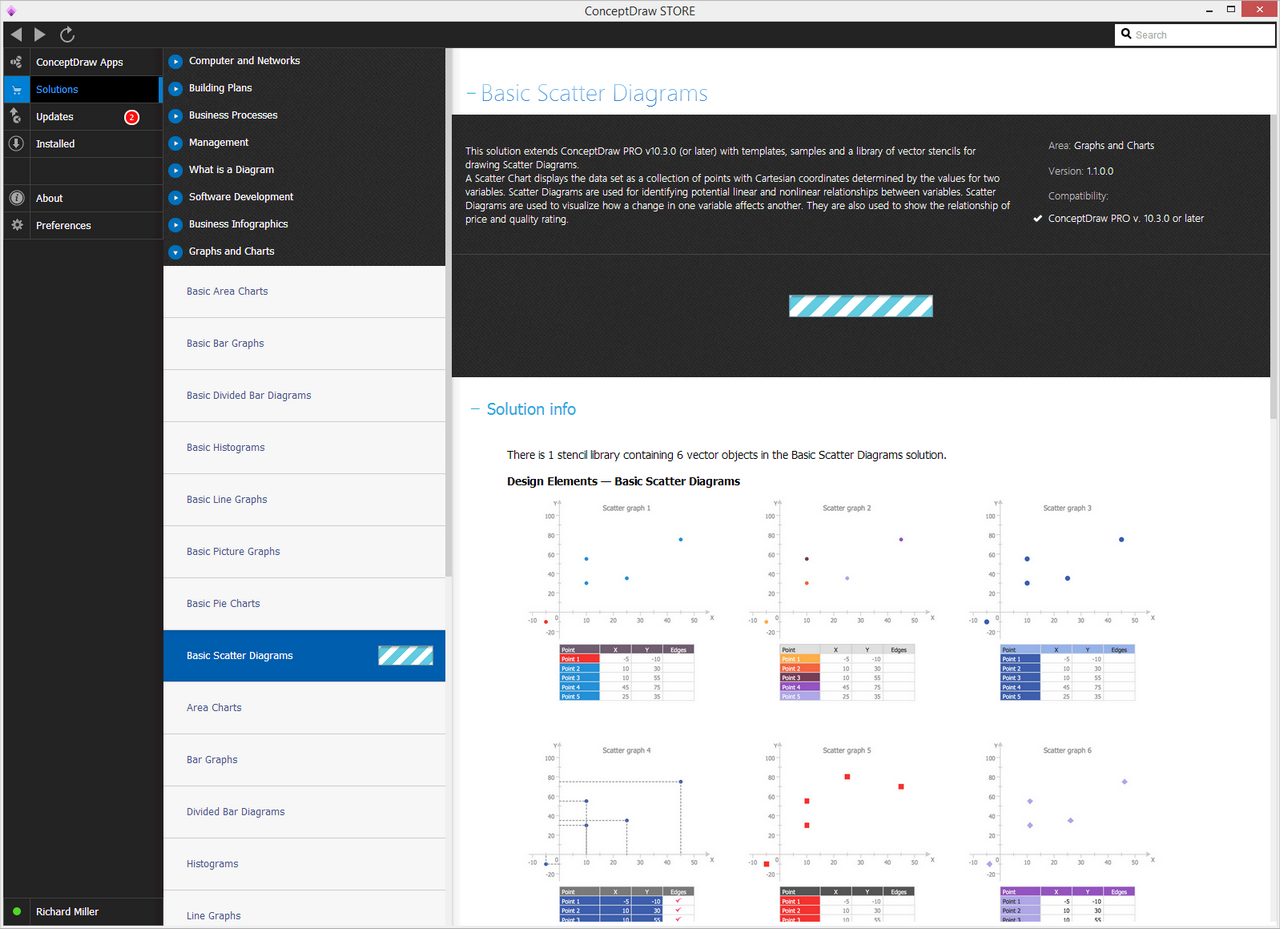This screenshot has width=1280, height=929.
Task: Go back with the left arrow
Action: point(16,35)
